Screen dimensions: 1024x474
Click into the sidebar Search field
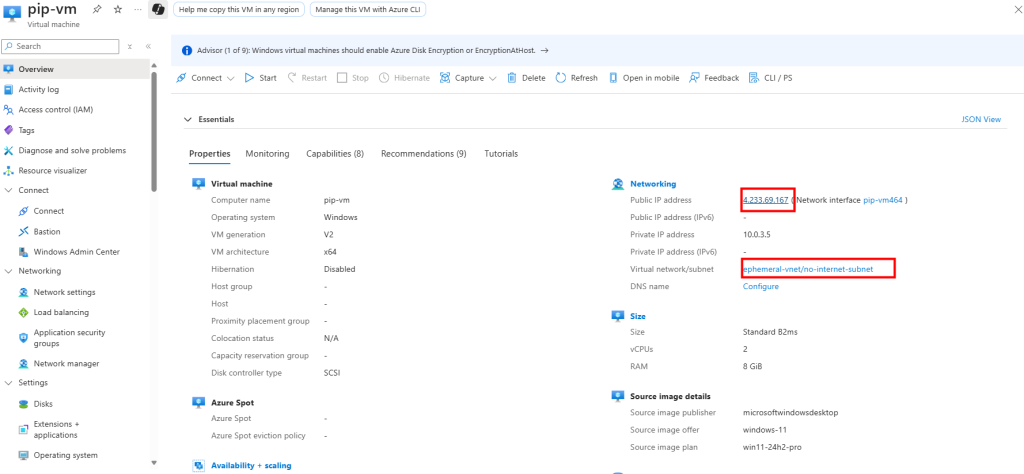tap(60, 46)
